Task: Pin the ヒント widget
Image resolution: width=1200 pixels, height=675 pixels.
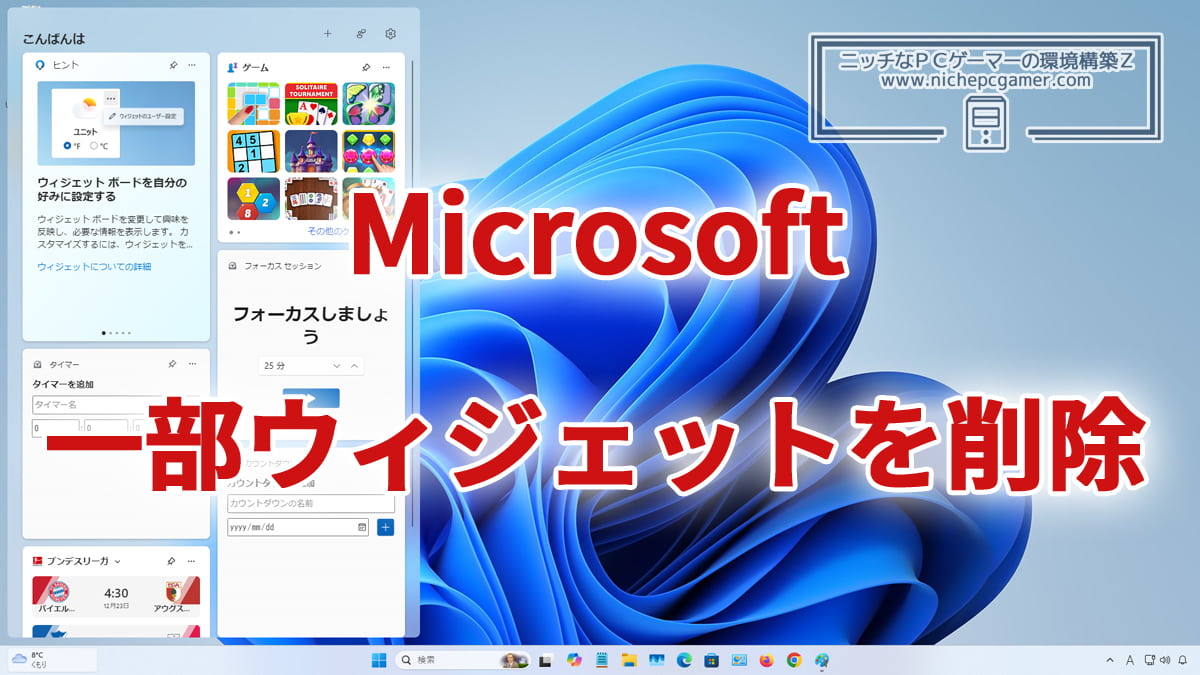Action: (x=173, y=65)
